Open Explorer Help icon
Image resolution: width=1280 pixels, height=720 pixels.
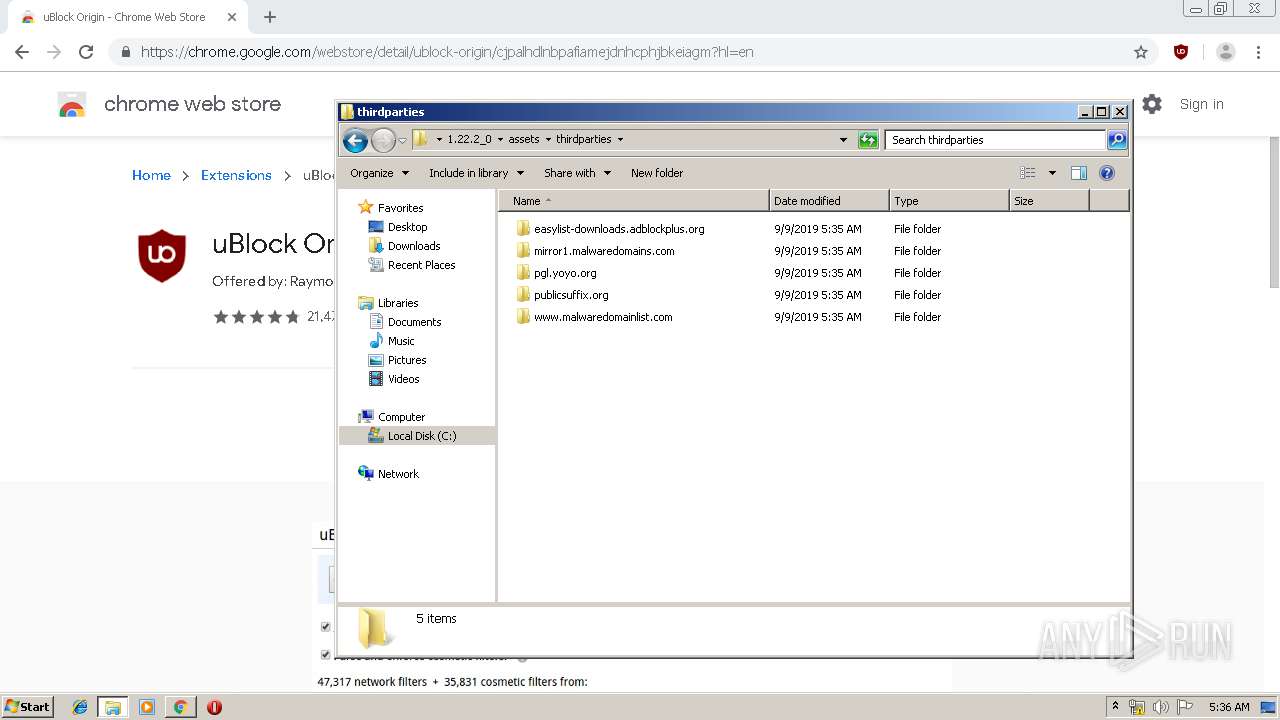coord(1107,173)
